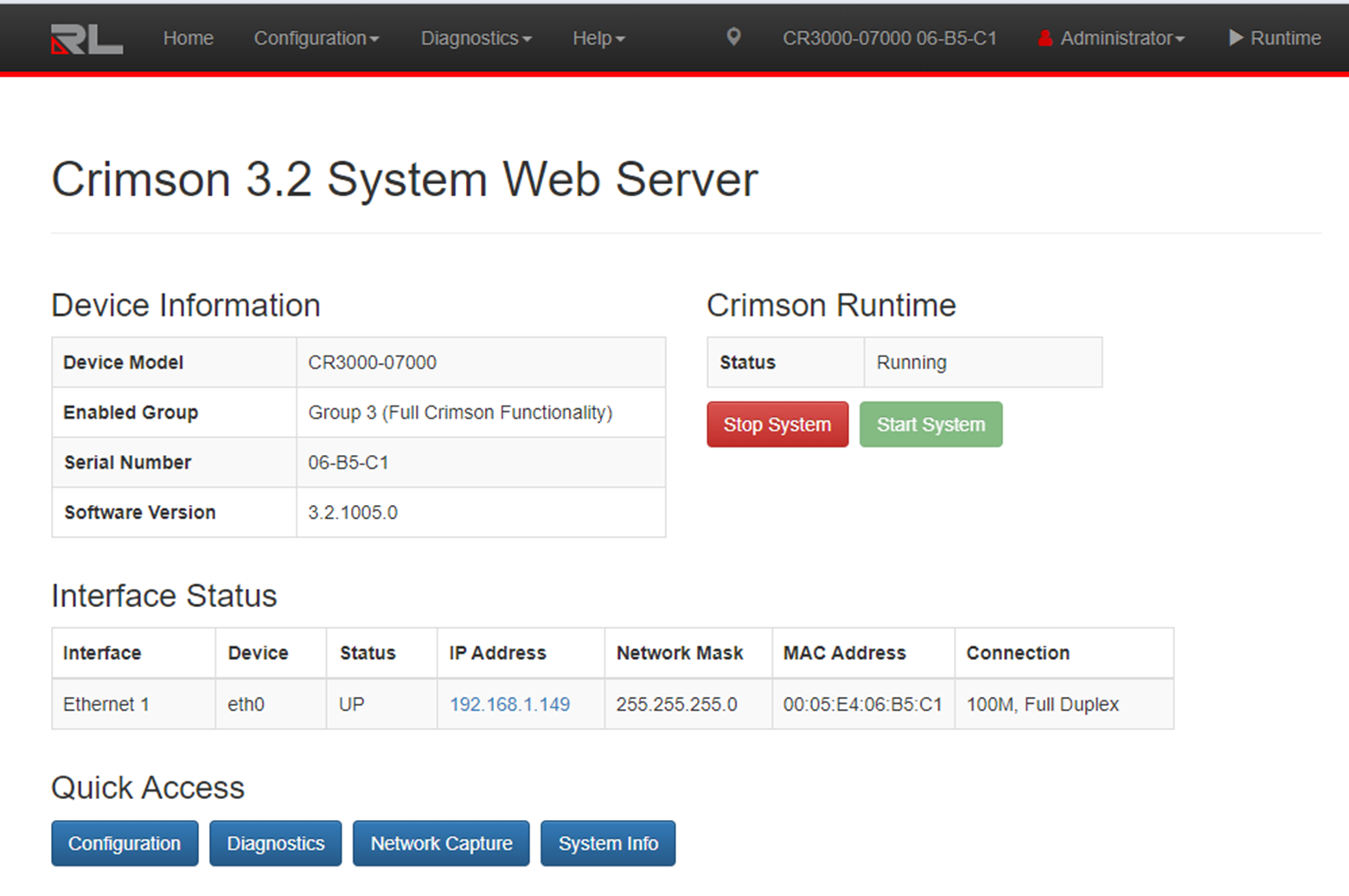Open the 192.168.1.149 IP address link
The height and width of the screenshot is (896, 1349).
pyautogui.click(x=509, y=704)
